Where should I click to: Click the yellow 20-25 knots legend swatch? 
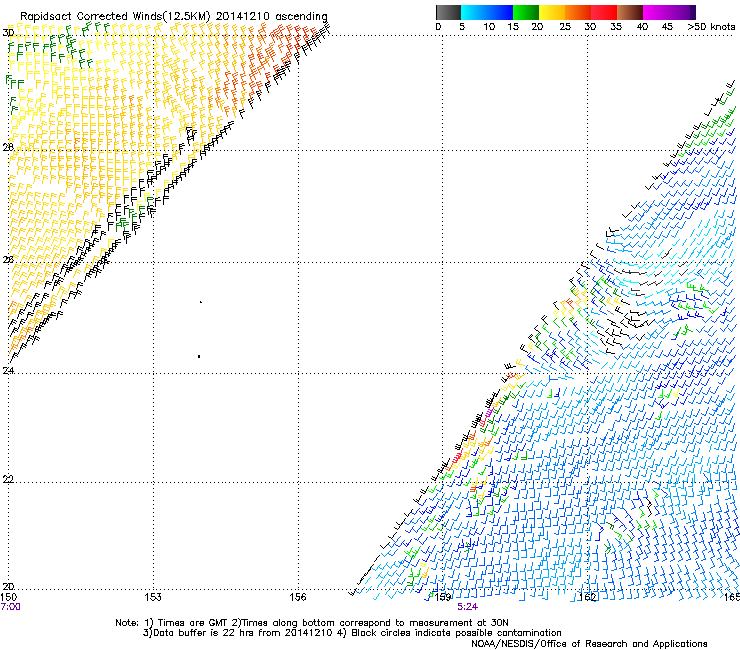click(552, 12)
